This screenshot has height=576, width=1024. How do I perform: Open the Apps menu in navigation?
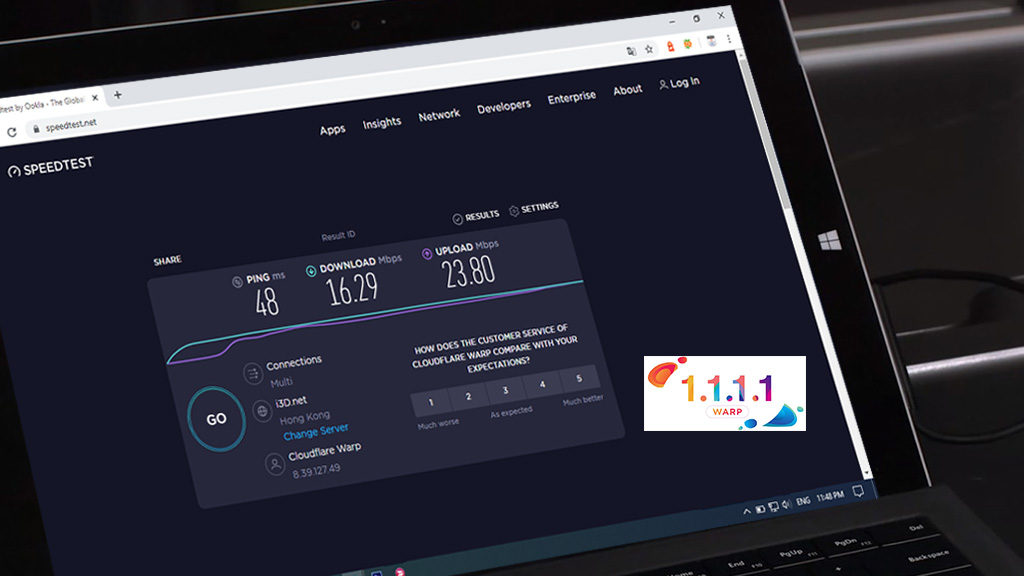click(x=332, y=130)
